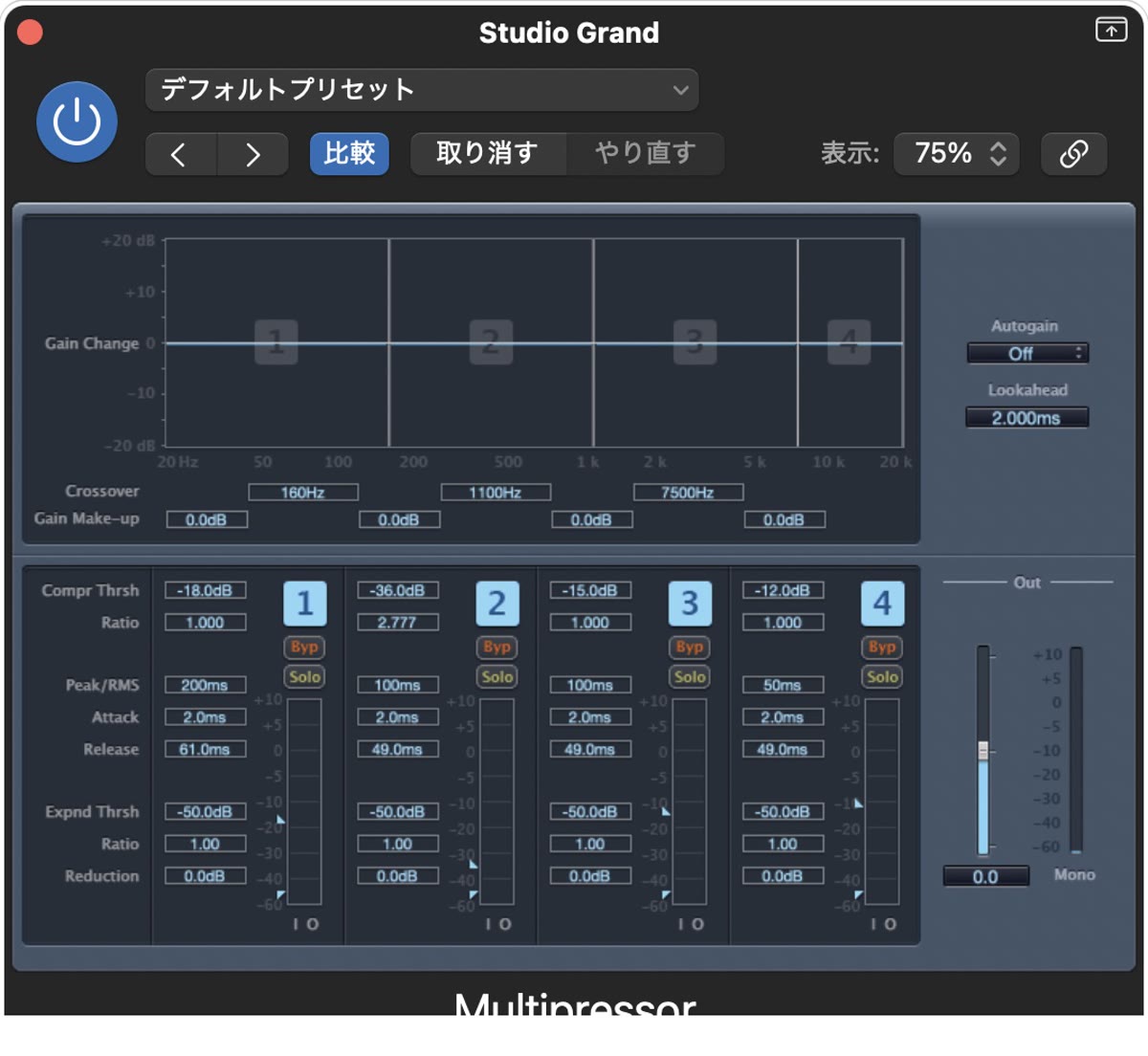Click band 4 Gain Make-up 0.0dB field
Screen dimensions: 1148x1056
coord(784,519)
